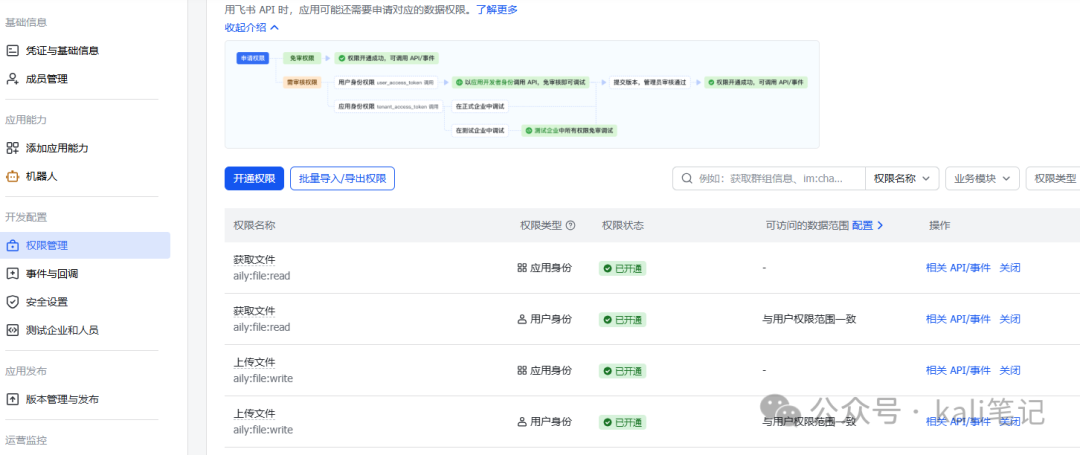The image size is (1080, 455).
Task: Click 相关 API/事件 for first 获取文件 row
Action: pos(958,268)
